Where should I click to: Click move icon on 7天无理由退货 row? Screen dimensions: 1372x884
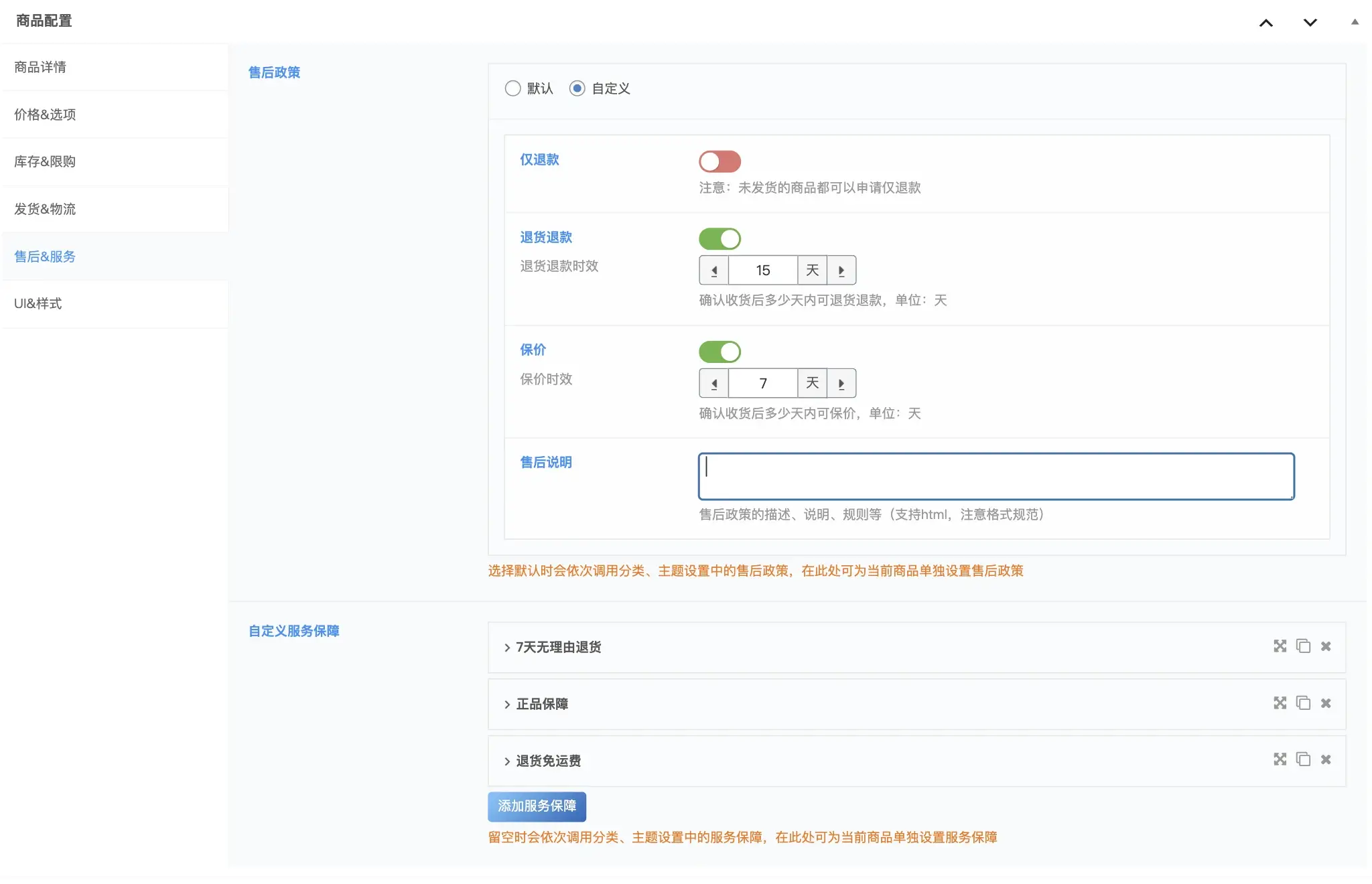point(1280,646)
